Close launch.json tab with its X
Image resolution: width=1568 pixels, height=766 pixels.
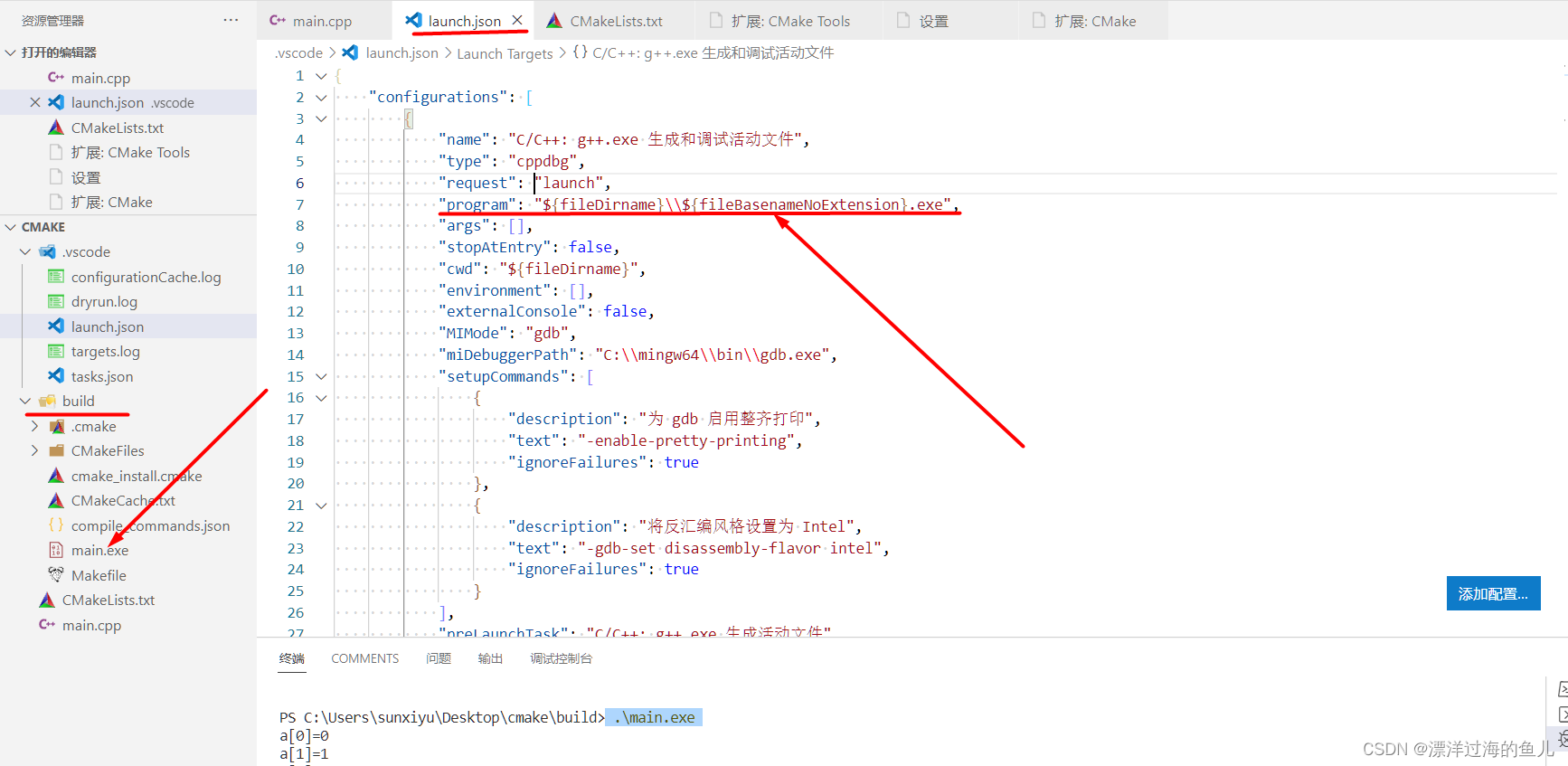517,20
